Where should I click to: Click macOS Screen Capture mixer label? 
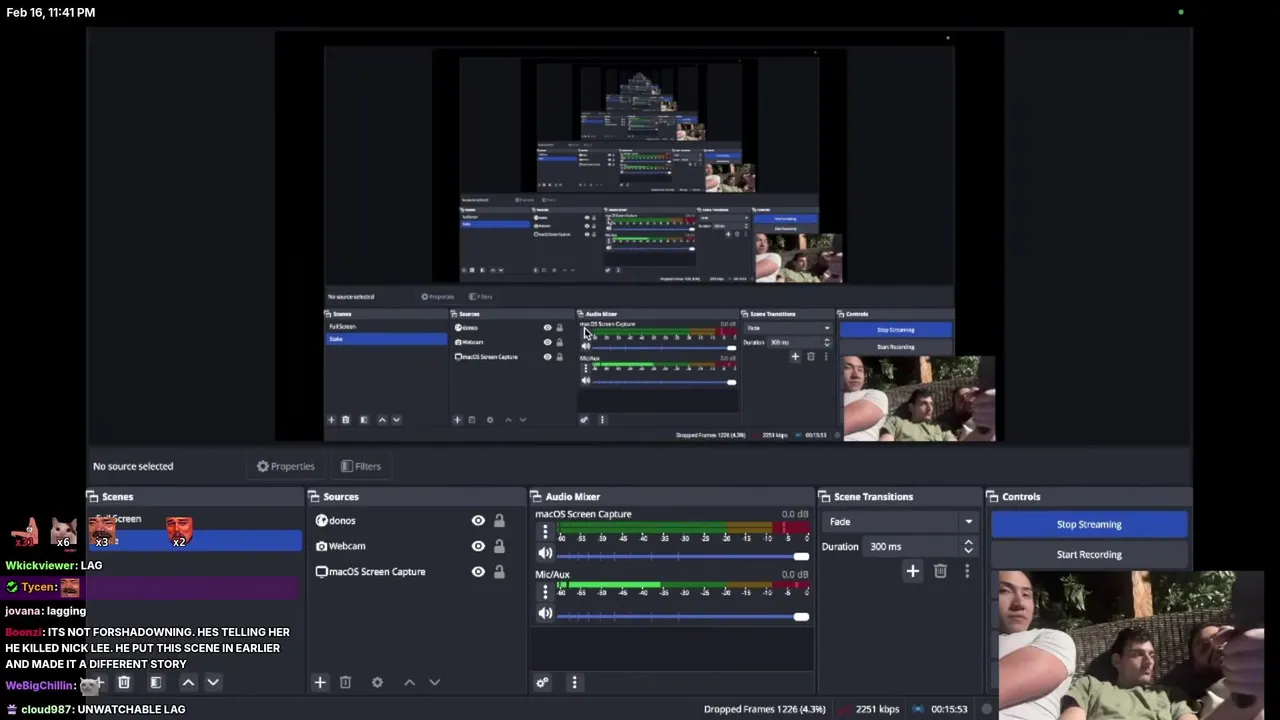coord(583,514)
